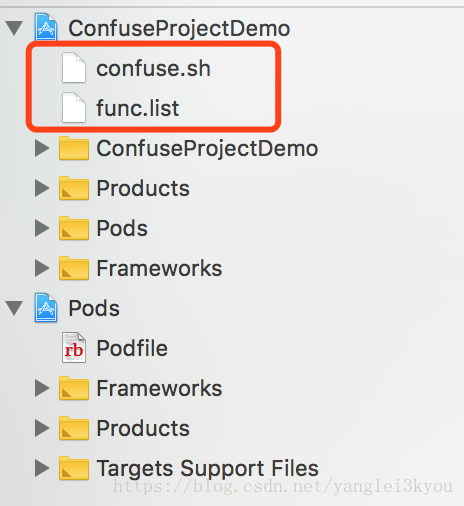This screenshot has height=506, width=464.
Task: Expand the Targets Support Files group
Action: (42, 468)
